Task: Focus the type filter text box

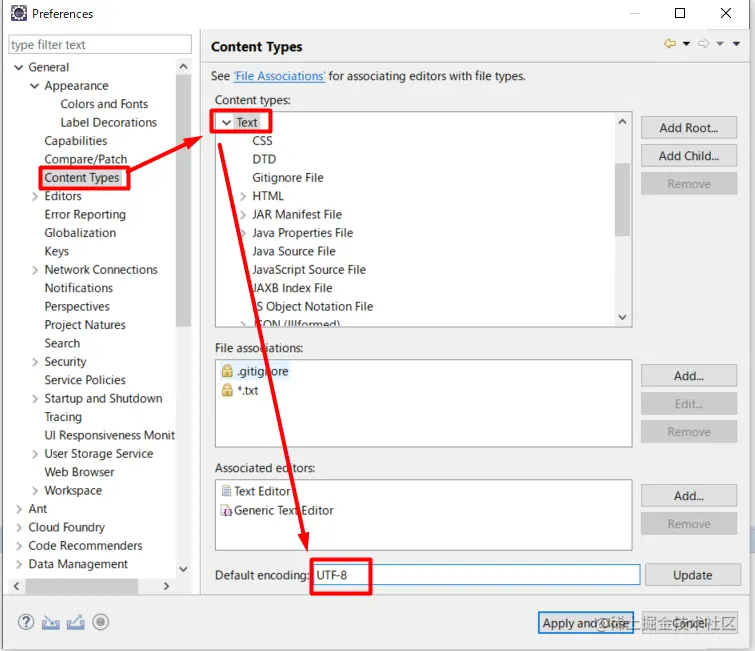Action: (x=100, y=45)
